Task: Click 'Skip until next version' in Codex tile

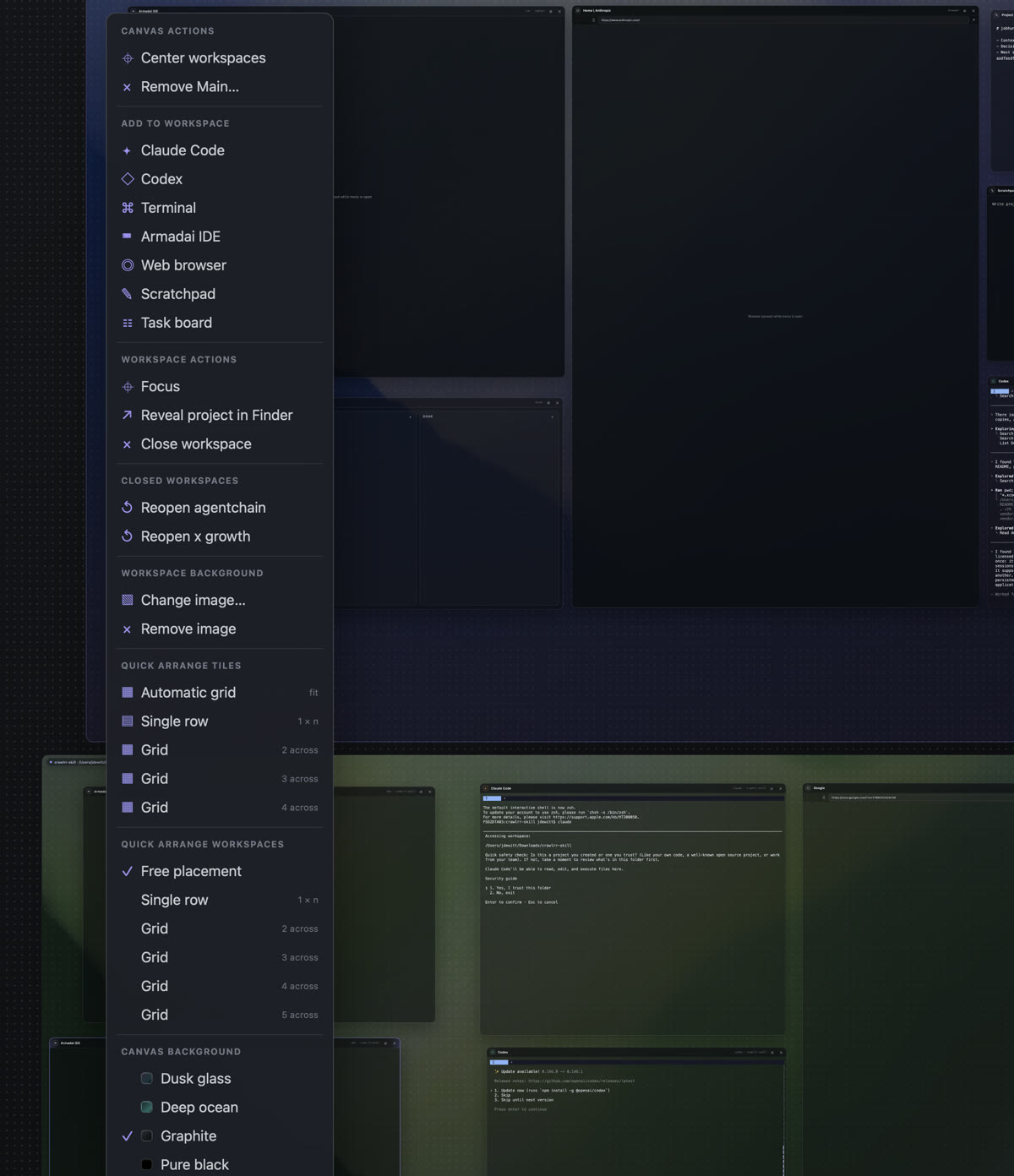Action: [526, 1100]
